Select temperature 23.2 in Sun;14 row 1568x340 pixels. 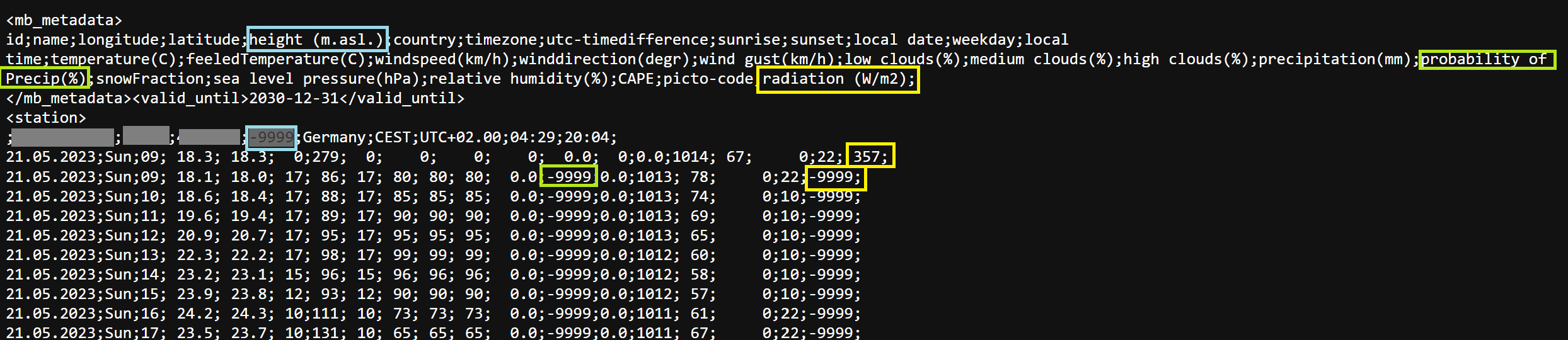(x=194, y=275)
